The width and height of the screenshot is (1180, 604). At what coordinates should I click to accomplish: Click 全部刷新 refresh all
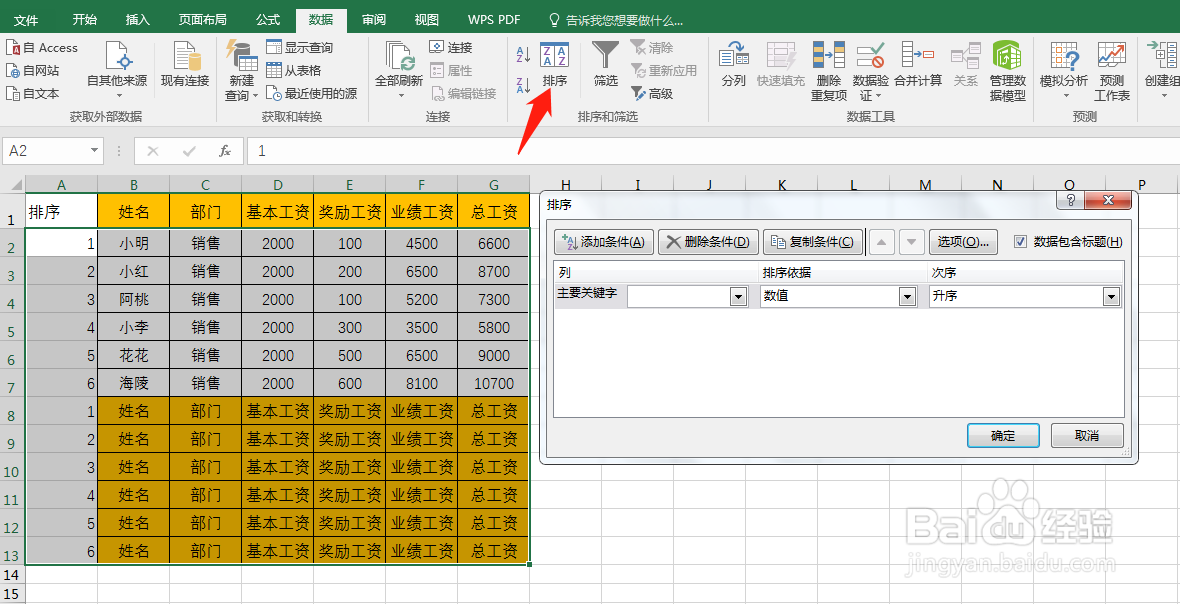pos(399,71)
